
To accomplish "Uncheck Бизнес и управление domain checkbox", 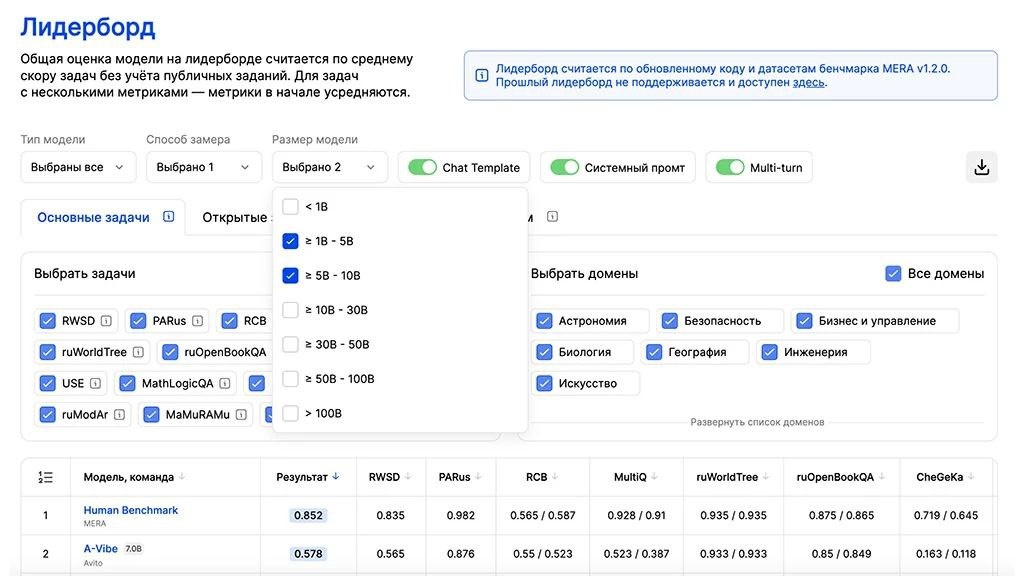I will pos(804,321).
